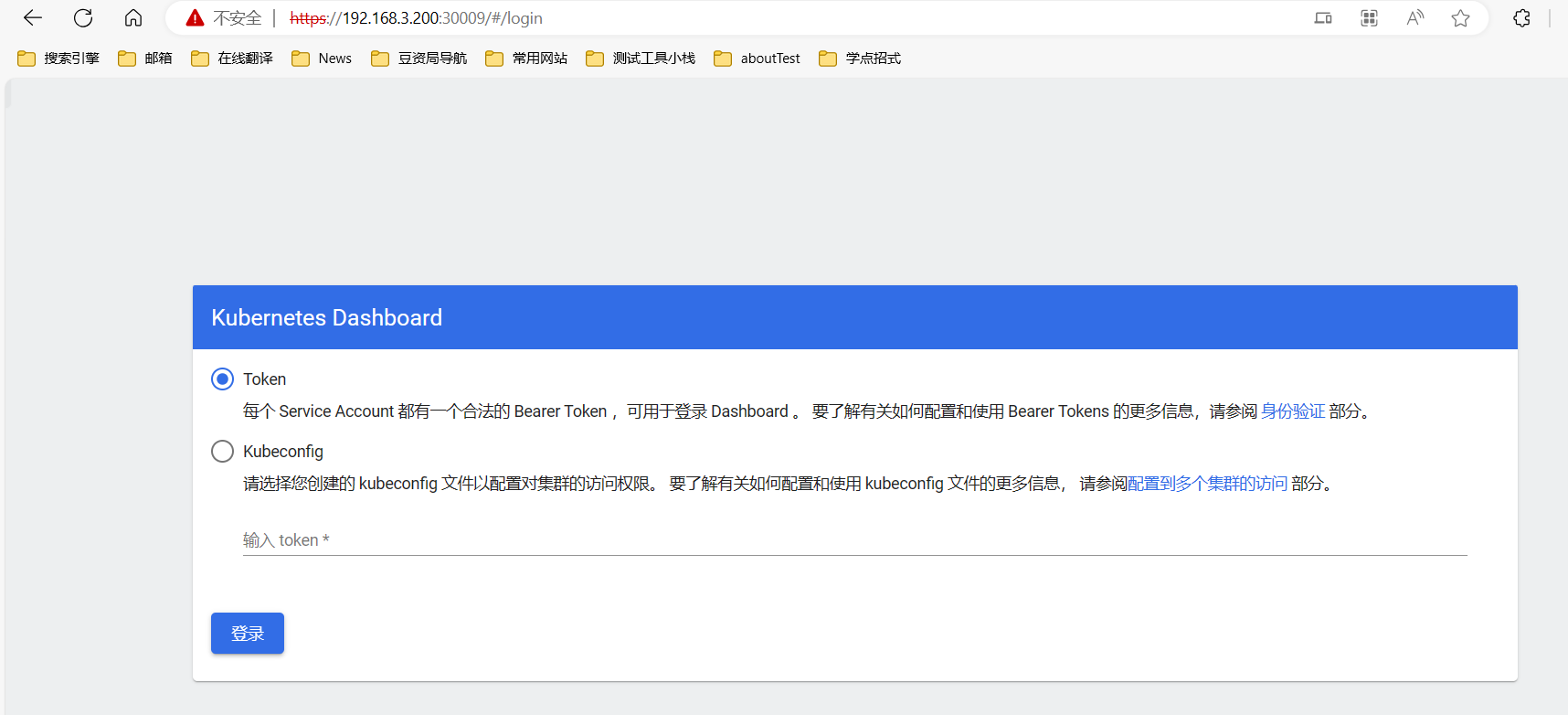Open the 在线翻译 bookmark folder
The height and width of the screenshot is (715, 1568).
click(232, 59)
